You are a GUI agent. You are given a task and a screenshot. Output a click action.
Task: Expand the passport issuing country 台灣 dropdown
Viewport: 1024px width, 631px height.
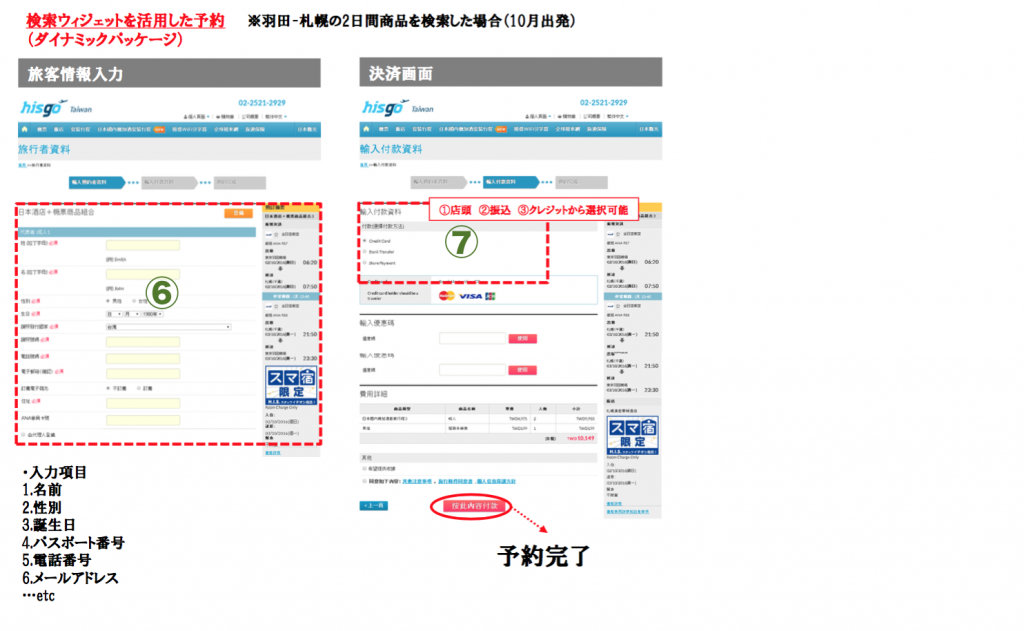168,326
